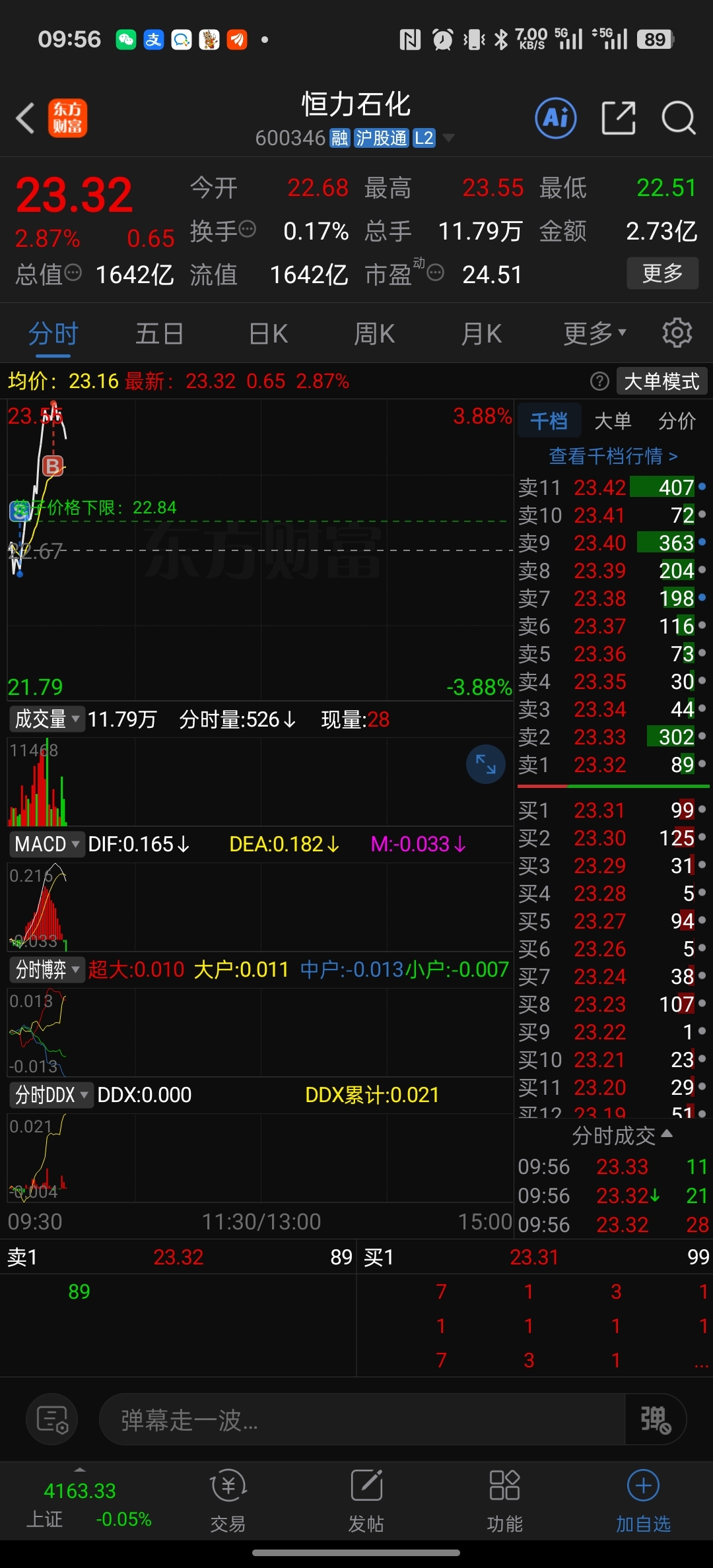Expand stock code dropdown arrow

(449, 138)
